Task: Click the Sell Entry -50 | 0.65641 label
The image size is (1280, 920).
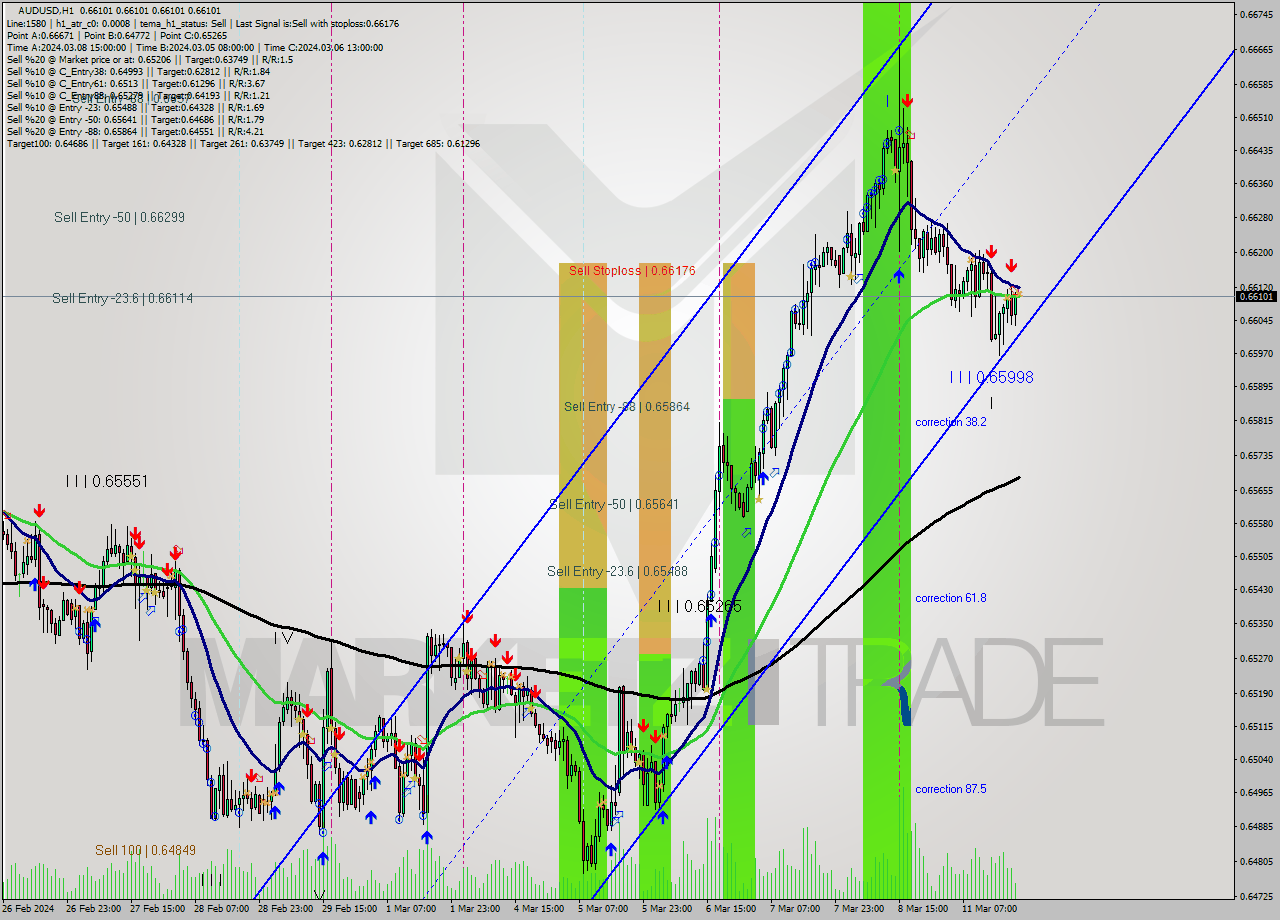Action: point(614,504)
